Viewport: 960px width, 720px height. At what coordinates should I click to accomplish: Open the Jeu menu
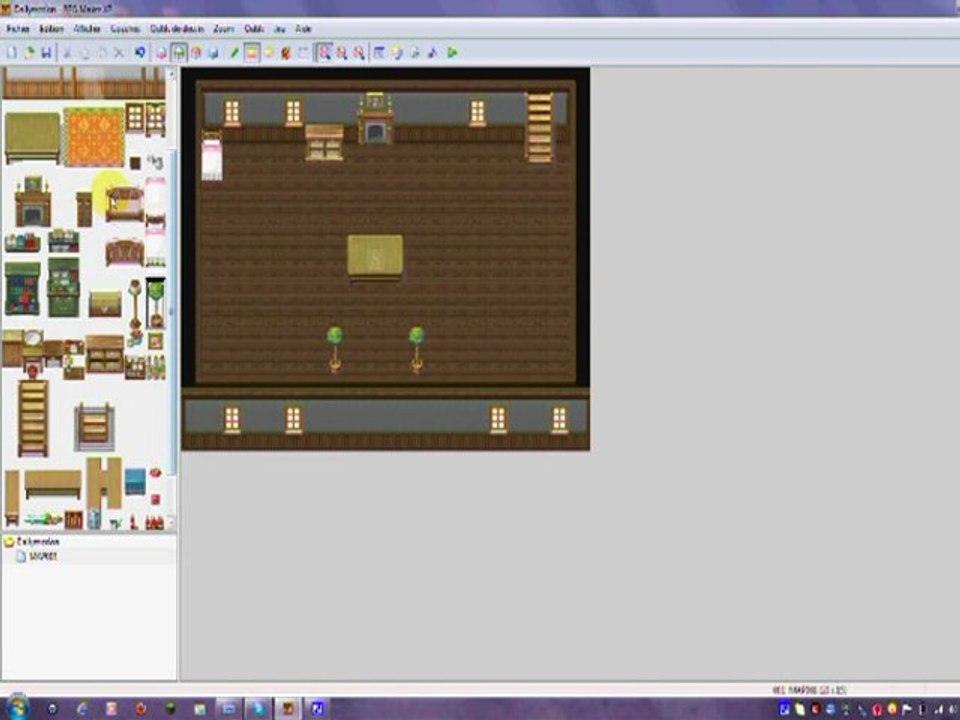280,29
